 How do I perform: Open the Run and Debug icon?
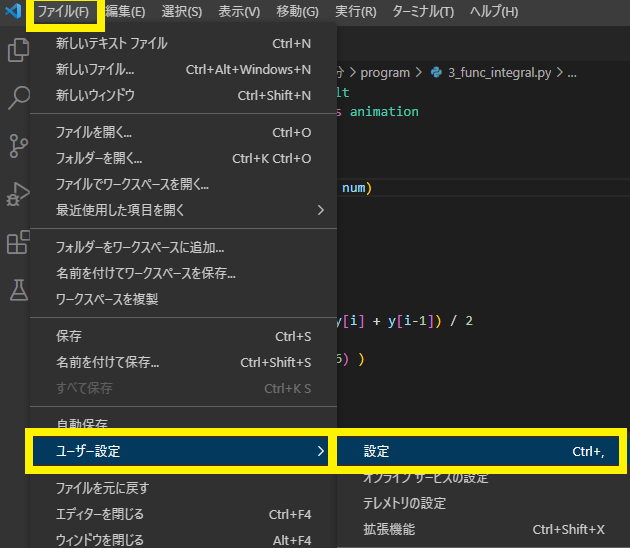click(x=17, y=194)
